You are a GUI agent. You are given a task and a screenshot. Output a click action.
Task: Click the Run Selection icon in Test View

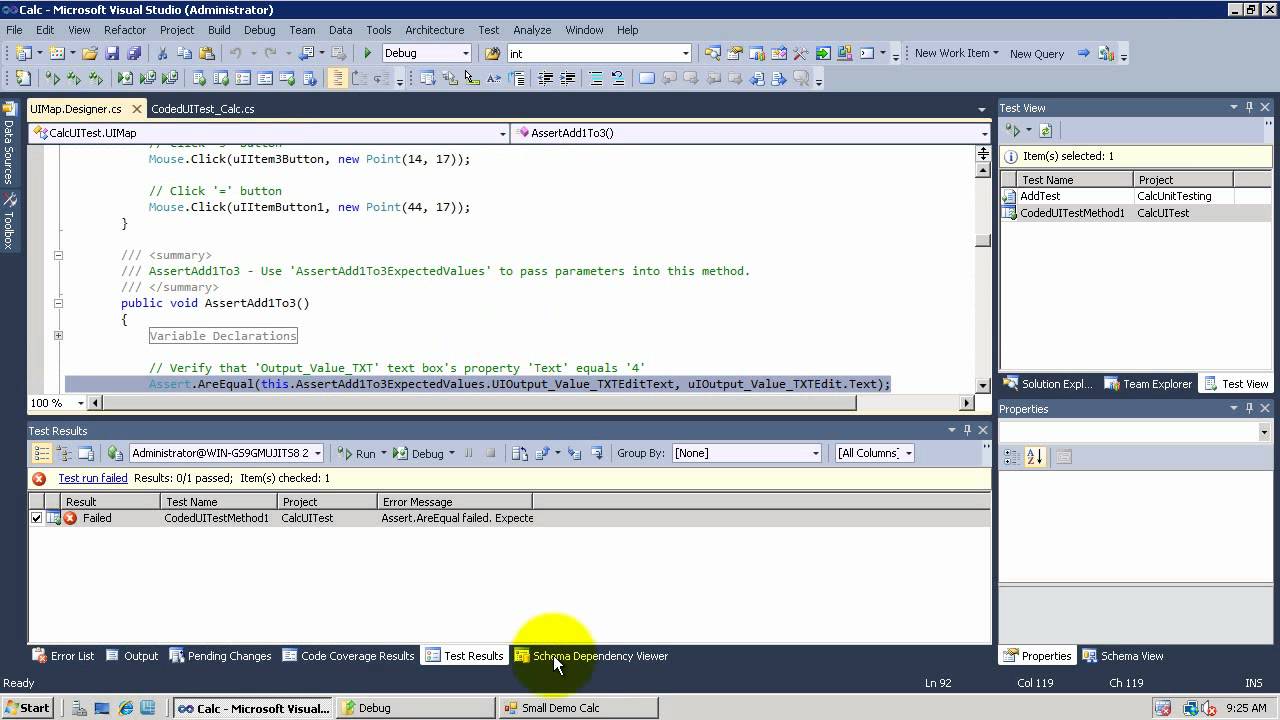tap(1013, 131)
